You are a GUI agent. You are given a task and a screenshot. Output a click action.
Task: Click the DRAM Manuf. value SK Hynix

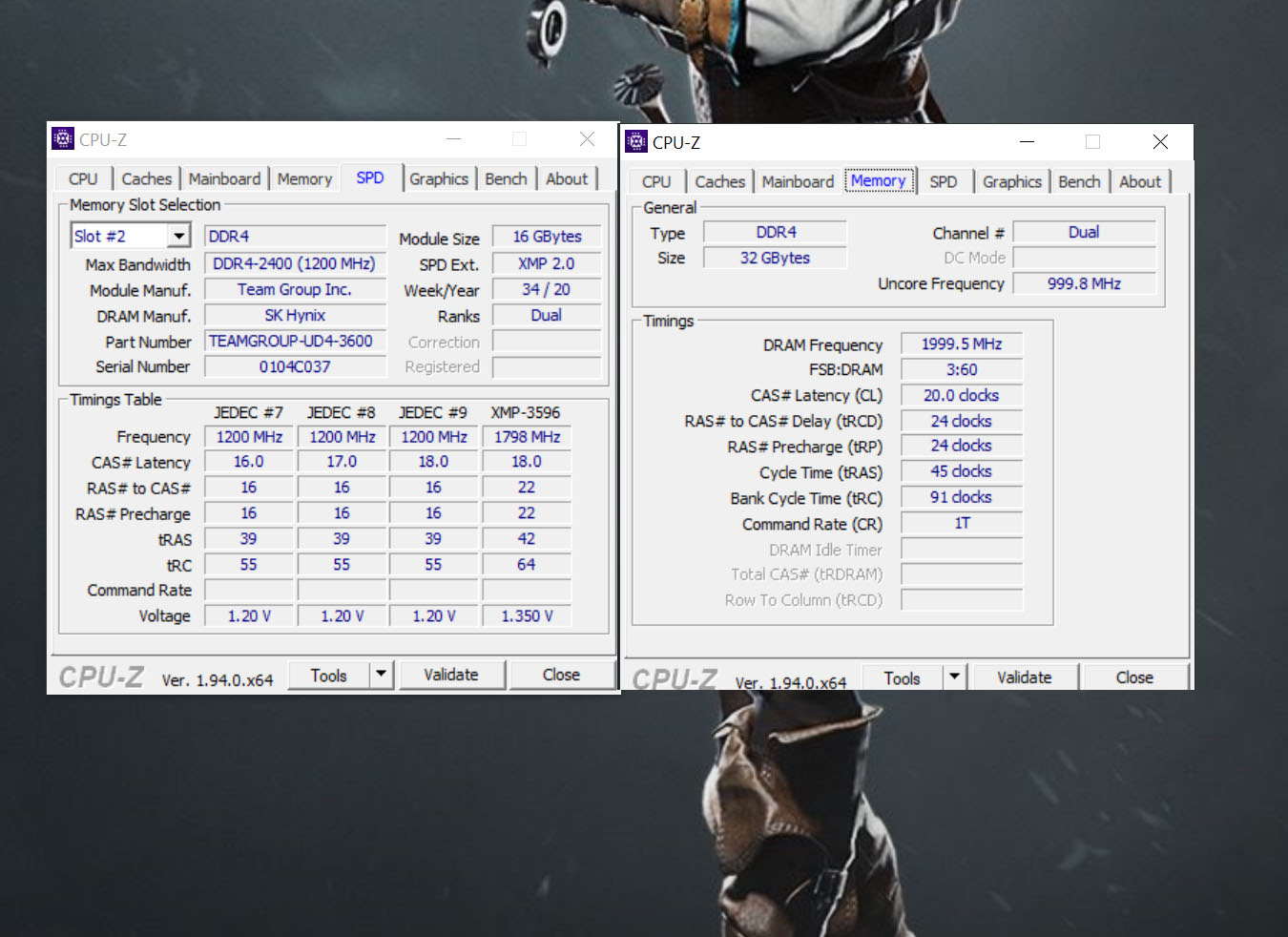click(x=295, y=315)
